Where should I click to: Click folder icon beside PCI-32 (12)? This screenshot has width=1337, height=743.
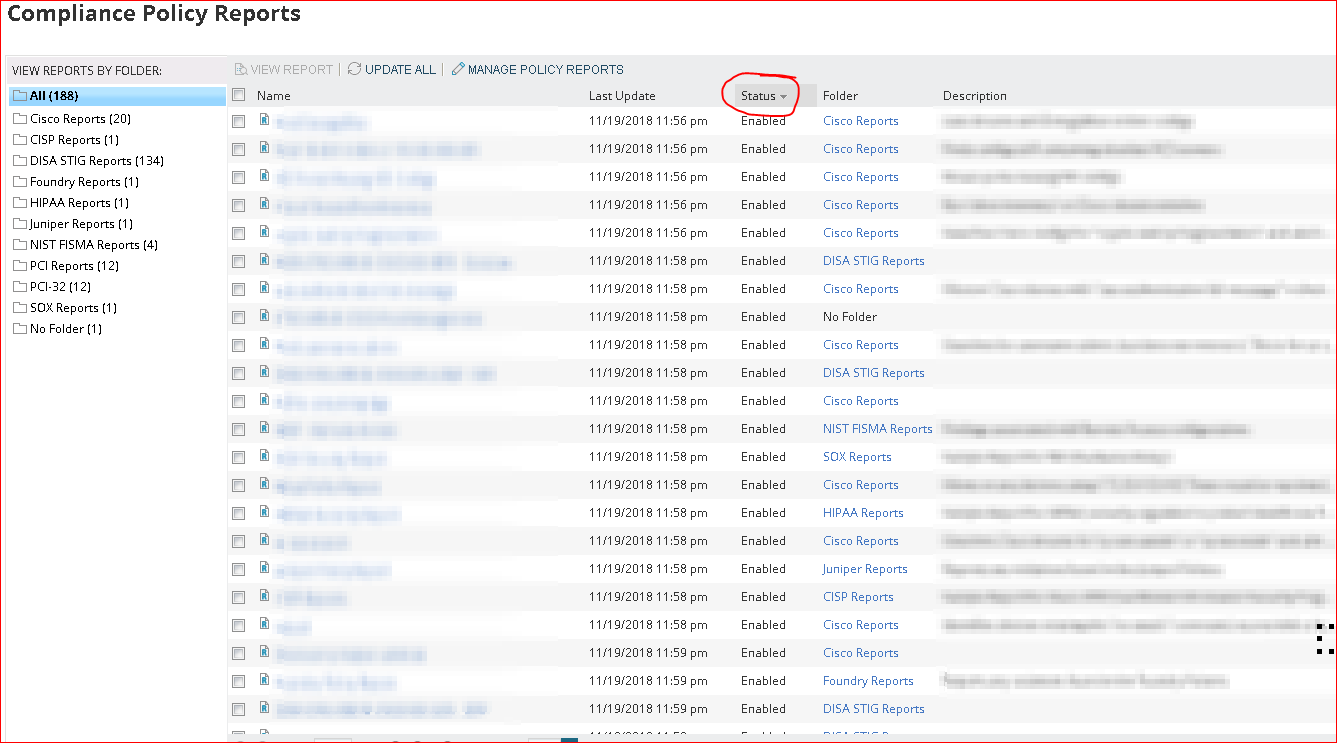click(20, 287)
